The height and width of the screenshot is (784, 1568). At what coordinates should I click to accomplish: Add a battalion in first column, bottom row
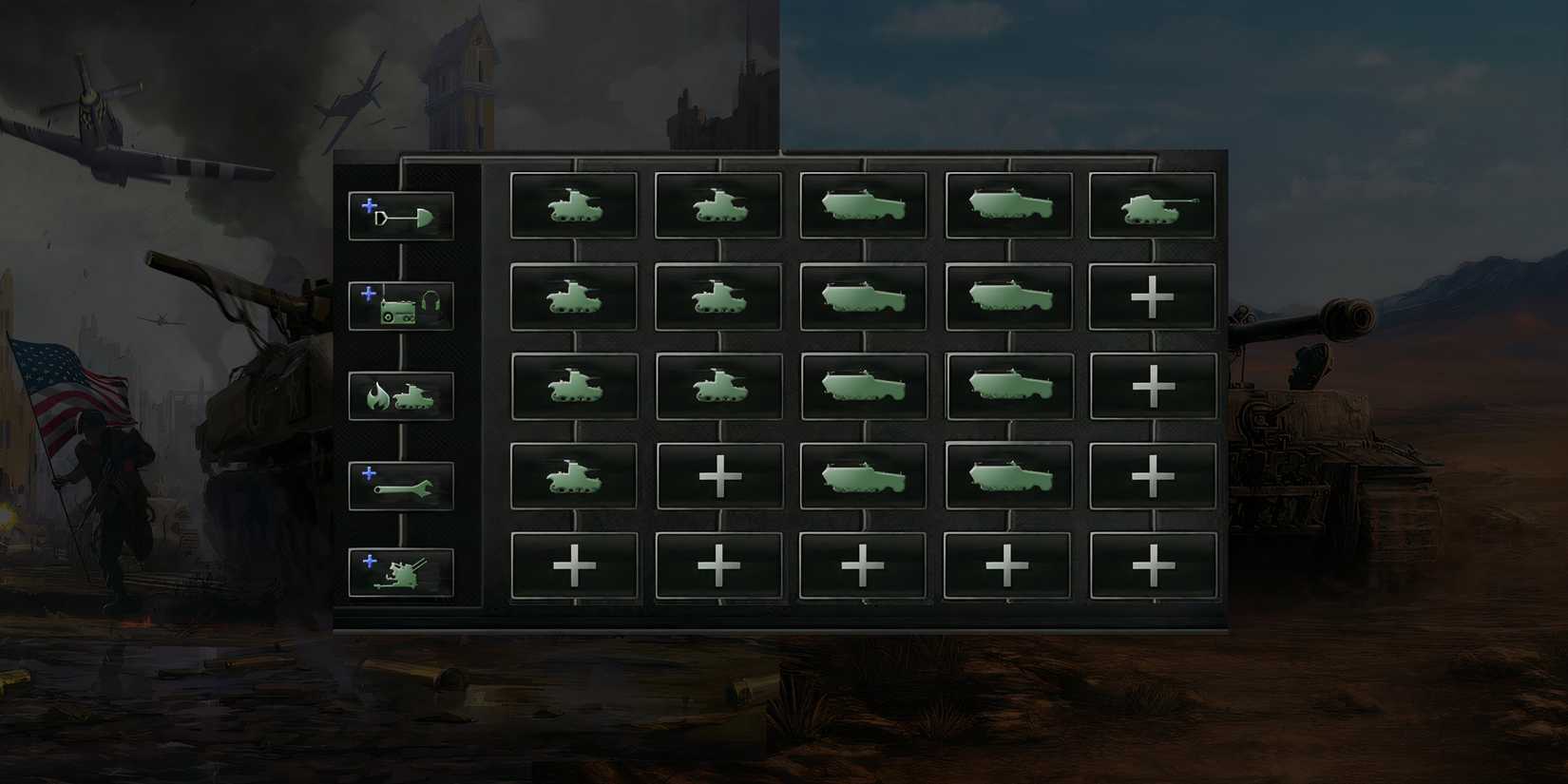click(x=574, y=566)
